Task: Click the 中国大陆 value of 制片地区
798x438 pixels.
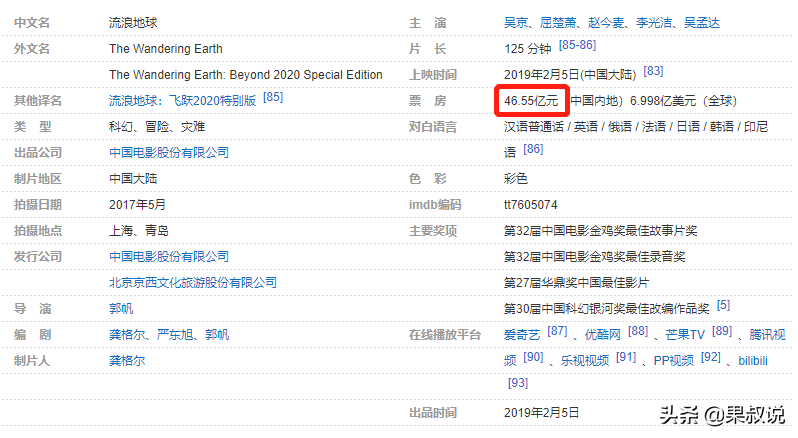Action: (133, 179)
